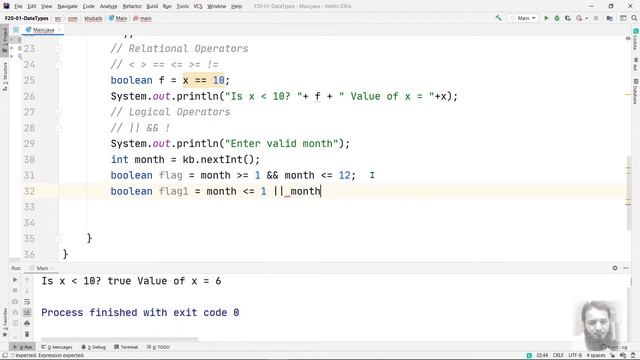The image size is (640, 360).
Task: Change line separator CRLF in status bar
Action: click(x=558, y=355)
